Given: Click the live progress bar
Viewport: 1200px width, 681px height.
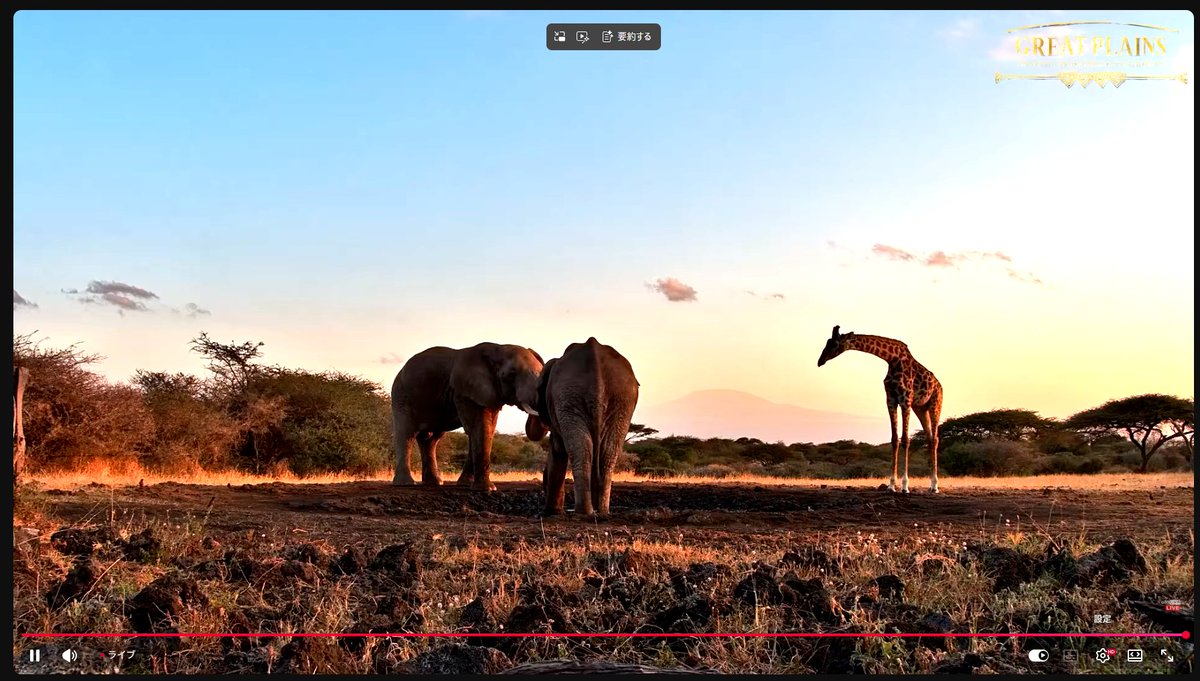Looking at the screenshot, I should click(x=603, y=635).
